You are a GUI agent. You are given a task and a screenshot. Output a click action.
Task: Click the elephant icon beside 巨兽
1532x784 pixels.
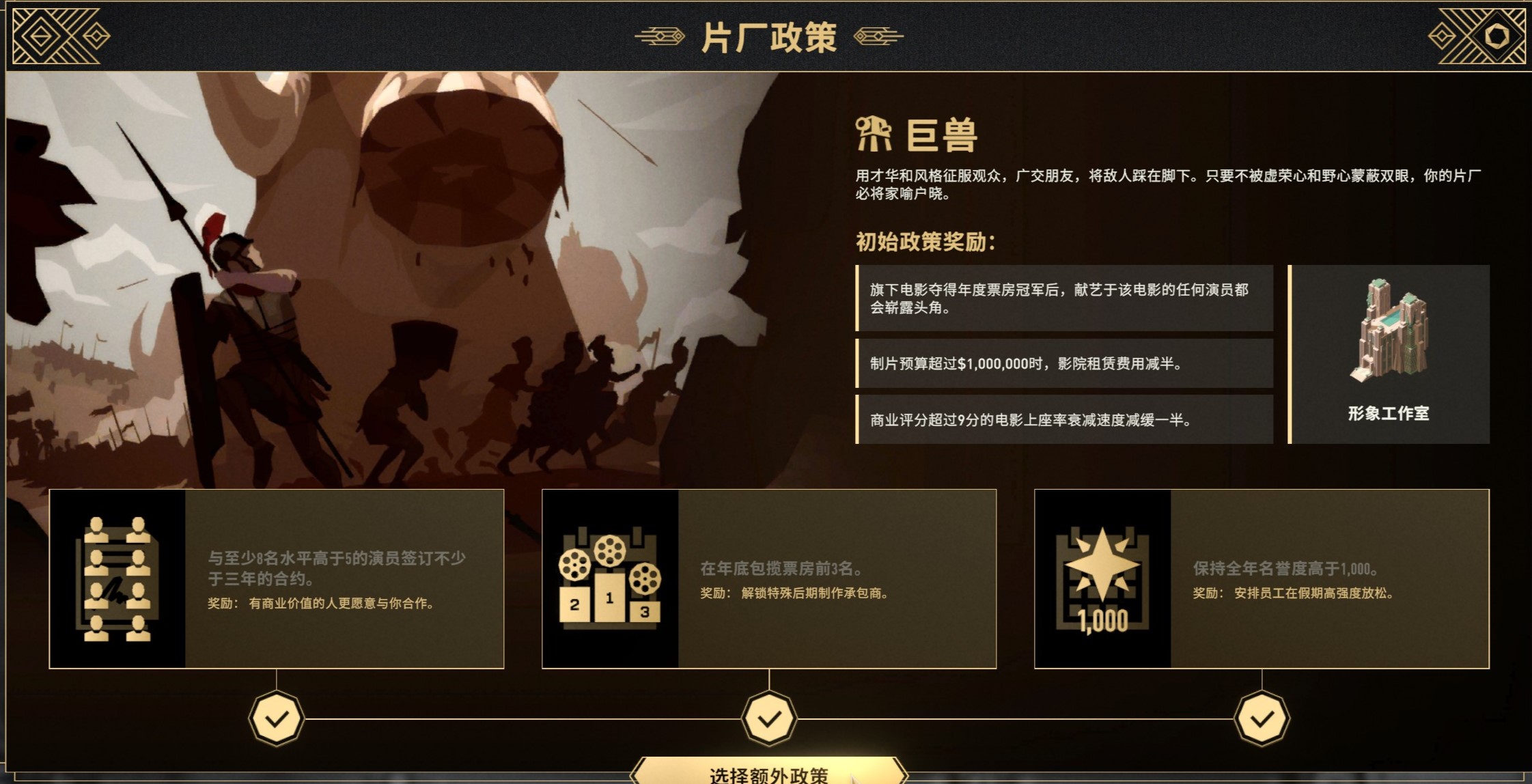click(874, 134)
